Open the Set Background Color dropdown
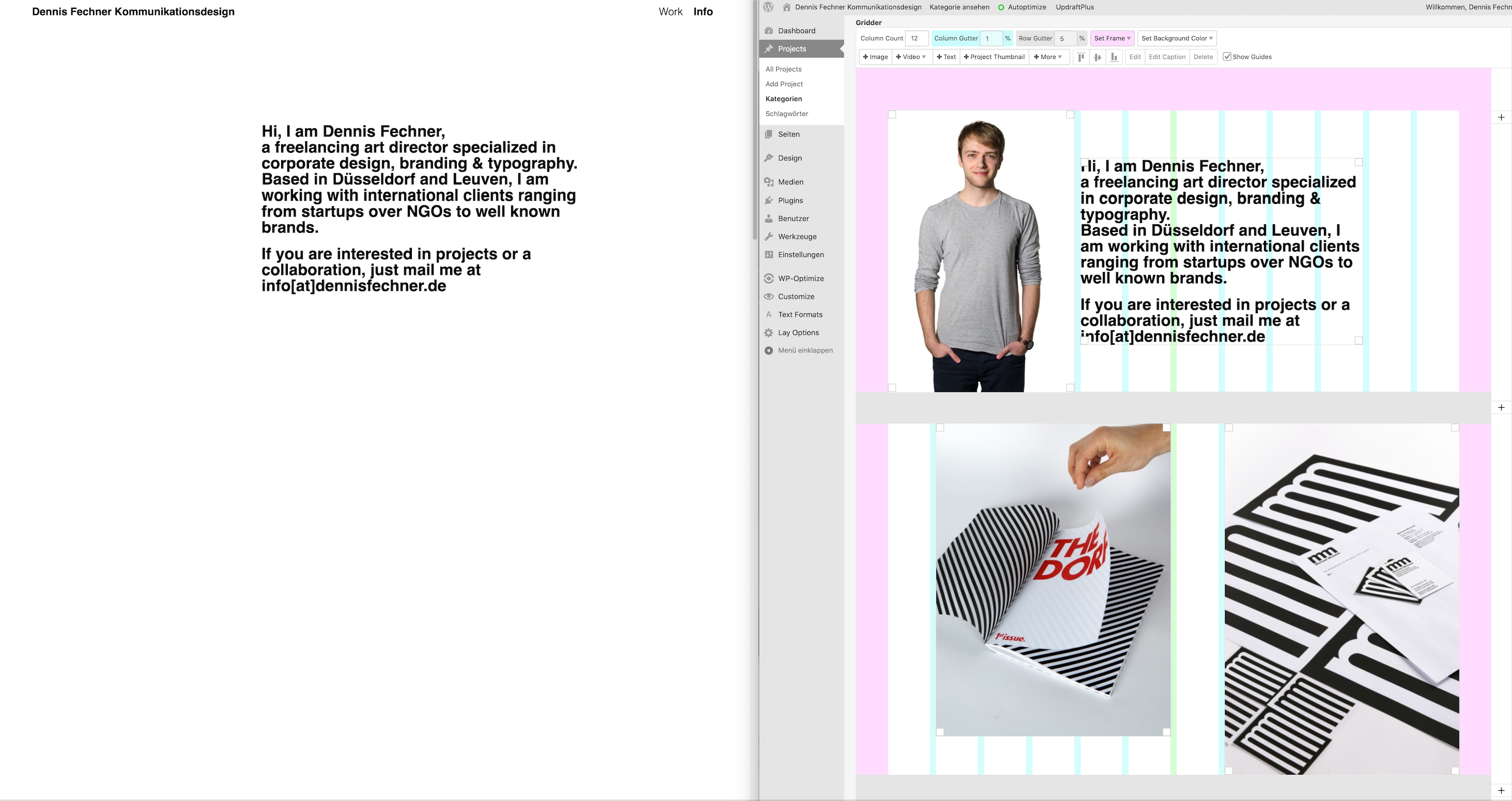The height and width of the screenshot is (801, 1512). coord(1176,38)
